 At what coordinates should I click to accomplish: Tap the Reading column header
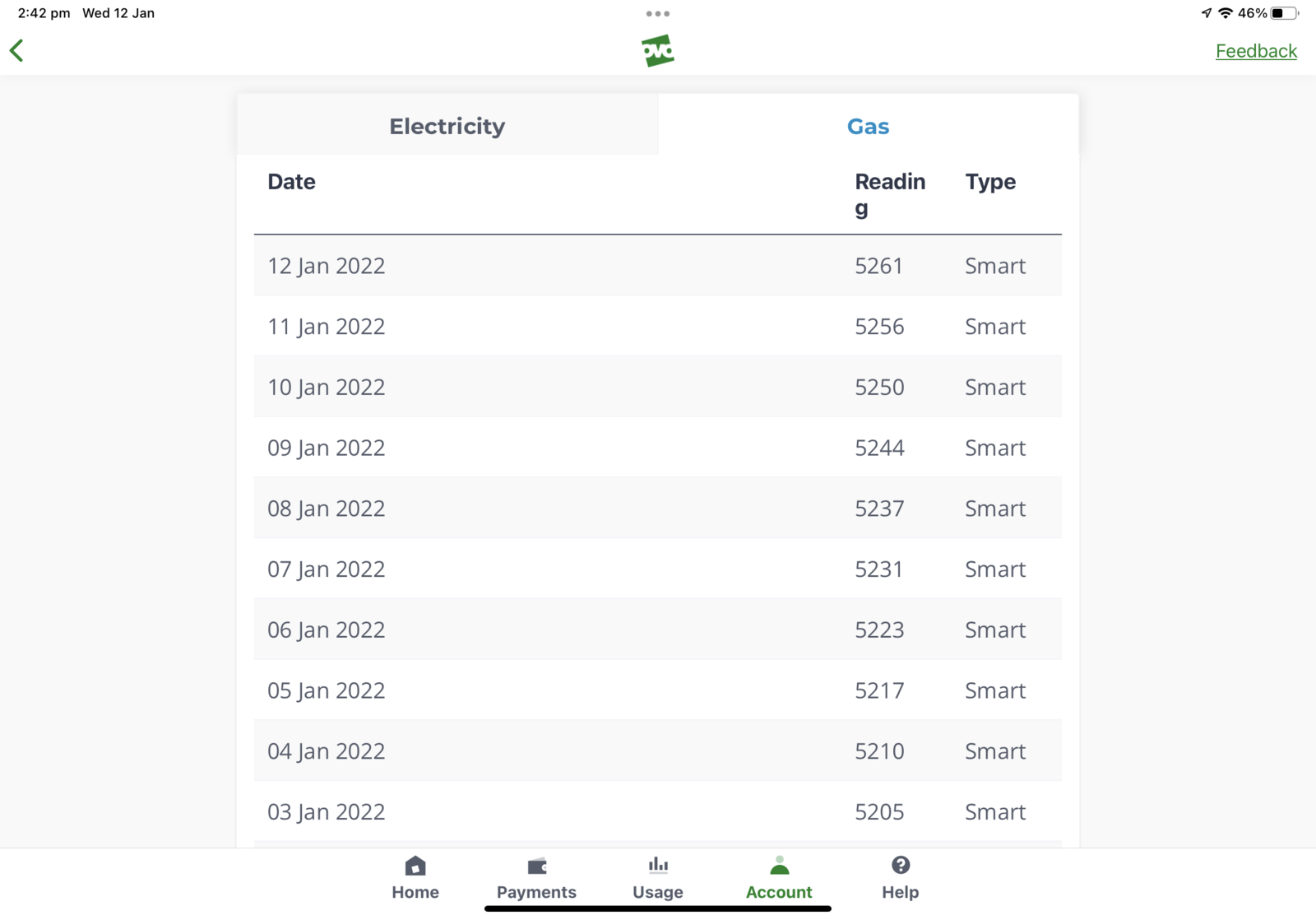click(889, 194)
